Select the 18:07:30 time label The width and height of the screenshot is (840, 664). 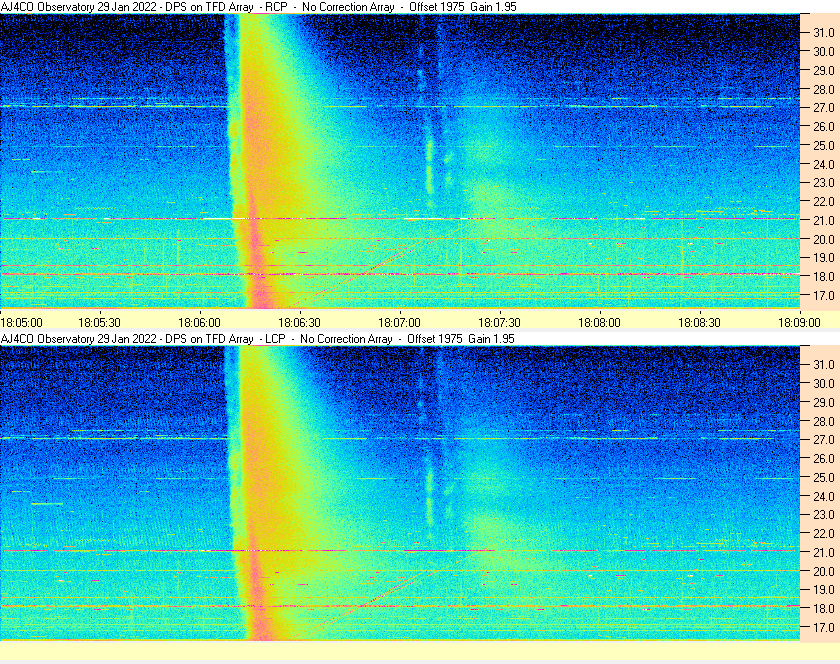(x=499, y=323)
